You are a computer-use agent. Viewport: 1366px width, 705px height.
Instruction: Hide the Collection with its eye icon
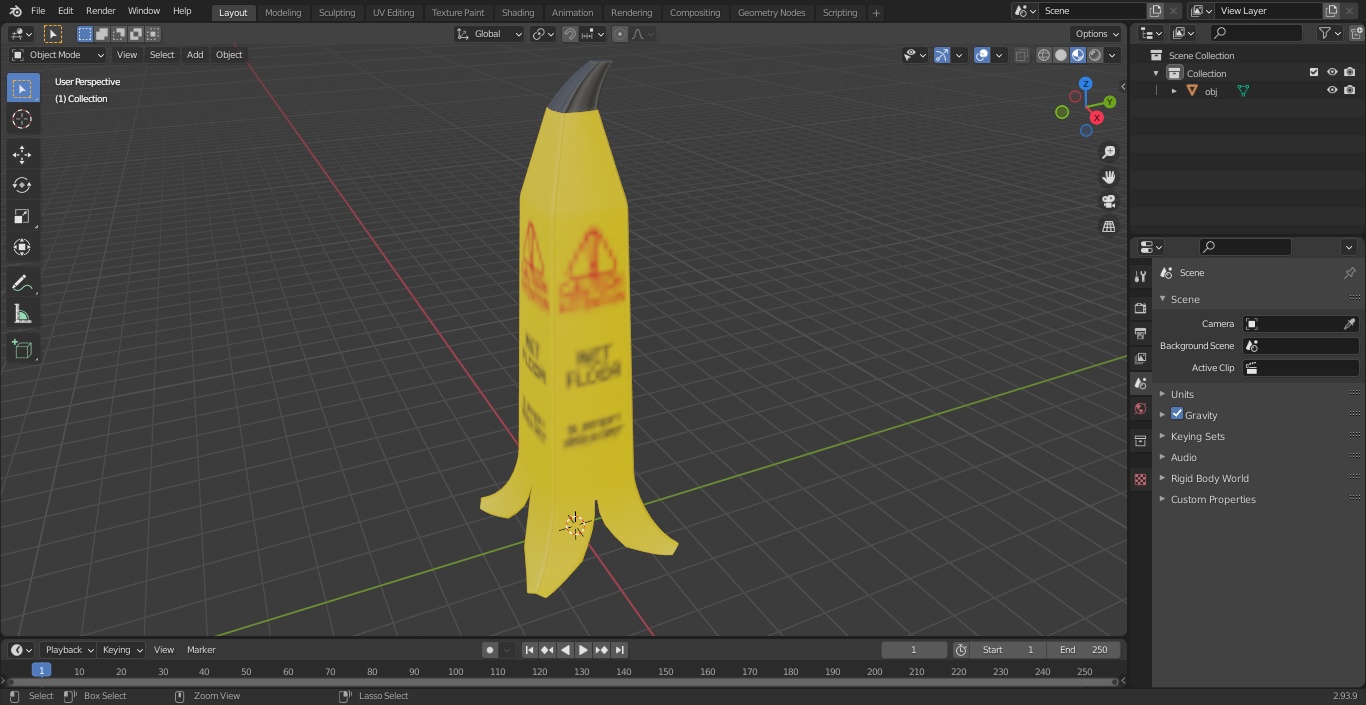[x=1332, y=73]
